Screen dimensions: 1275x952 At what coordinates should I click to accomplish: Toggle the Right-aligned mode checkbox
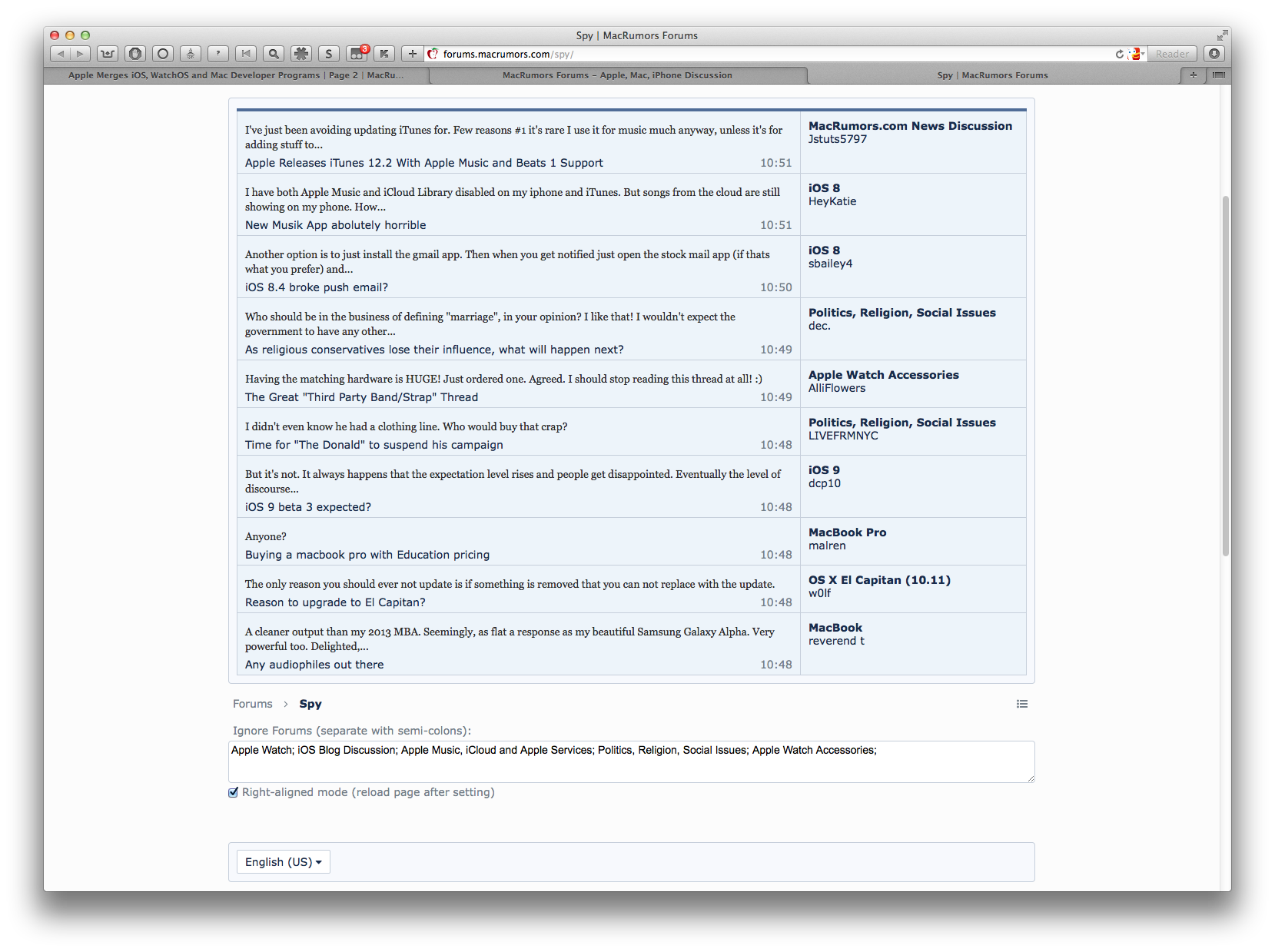point(234,792)
